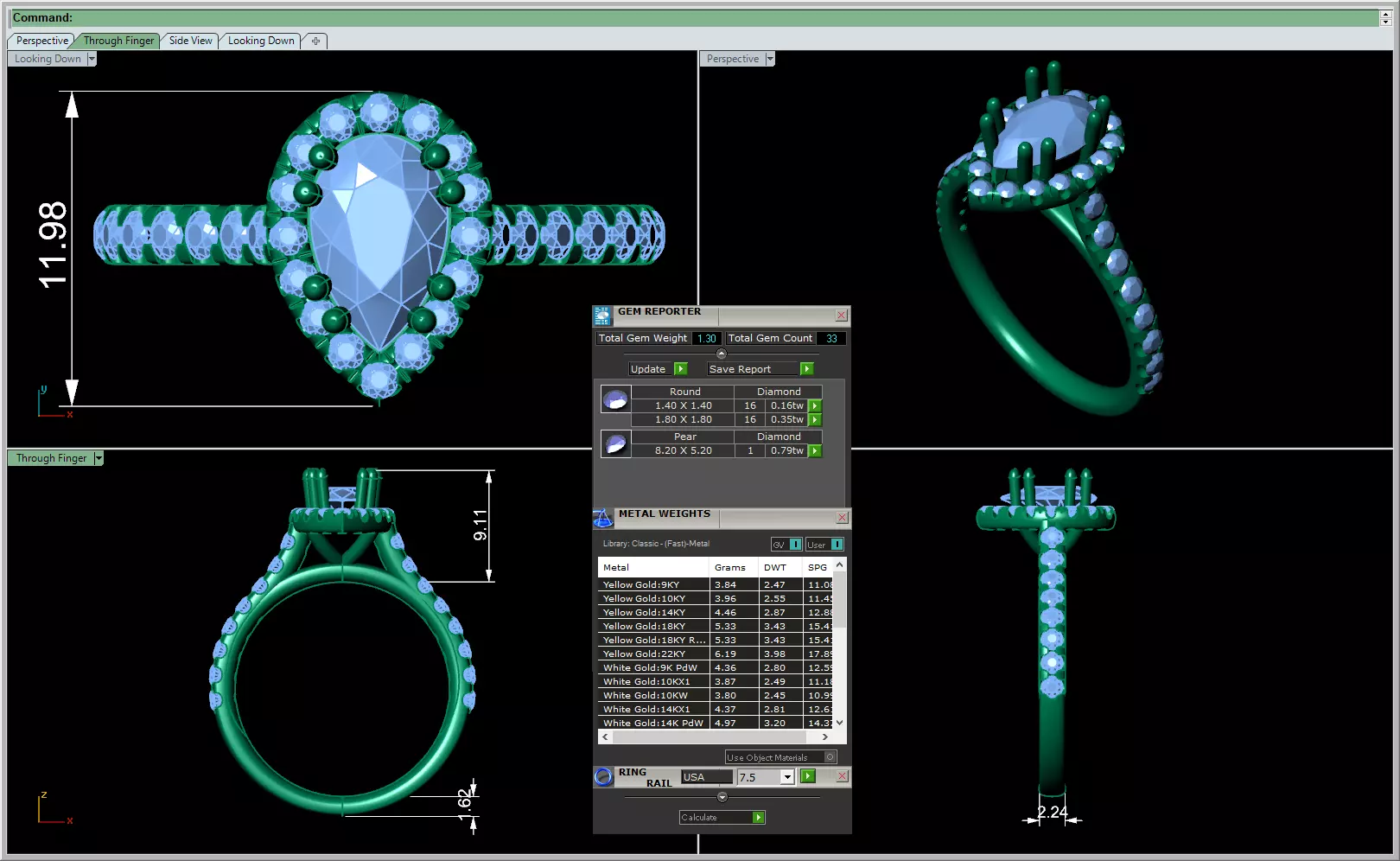Open the Perspective viewport menu
Image resolution: width=1400 pixels, height=861 pixels.
(x=770, y=59)
